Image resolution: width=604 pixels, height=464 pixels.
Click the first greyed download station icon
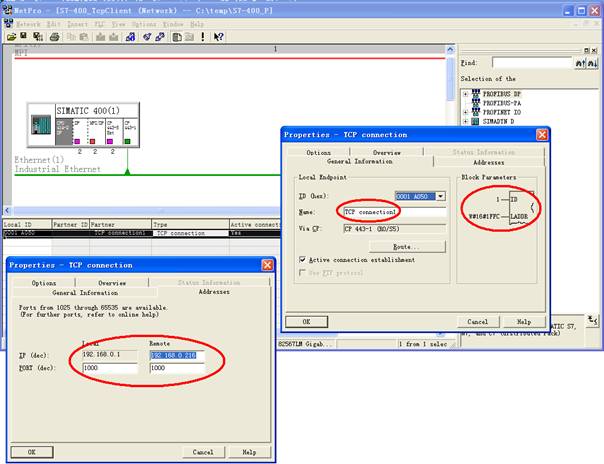click(x=101, y=37)
